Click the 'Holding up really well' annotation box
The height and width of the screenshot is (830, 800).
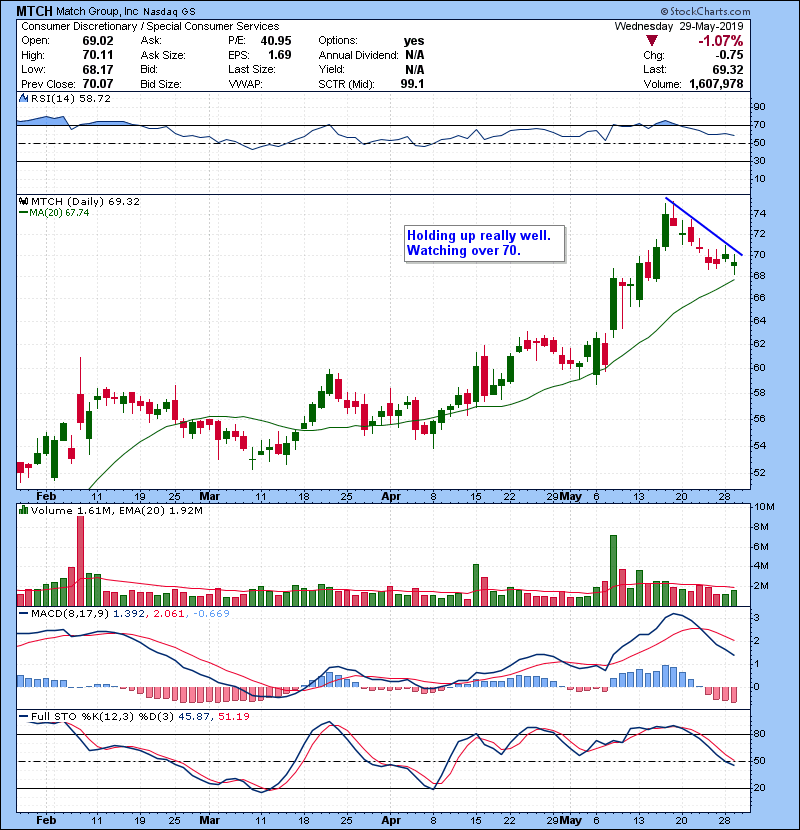coord(484,243)
